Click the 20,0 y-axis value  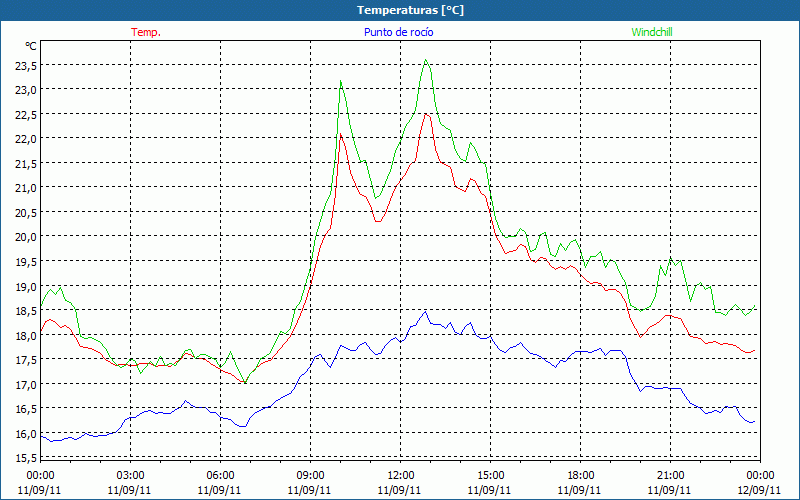(x=26, y=237)
